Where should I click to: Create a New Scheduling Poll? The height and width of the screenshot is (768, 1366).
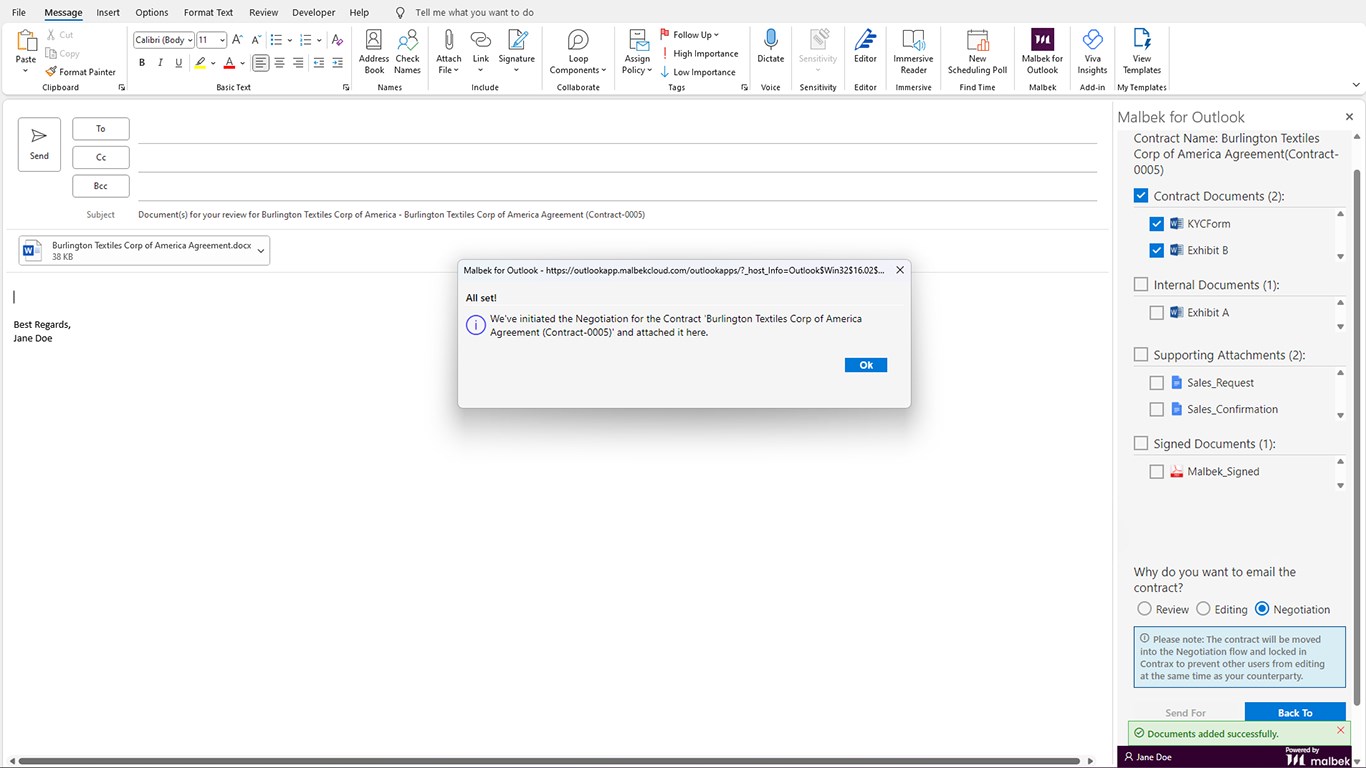(x=977, y=52)
